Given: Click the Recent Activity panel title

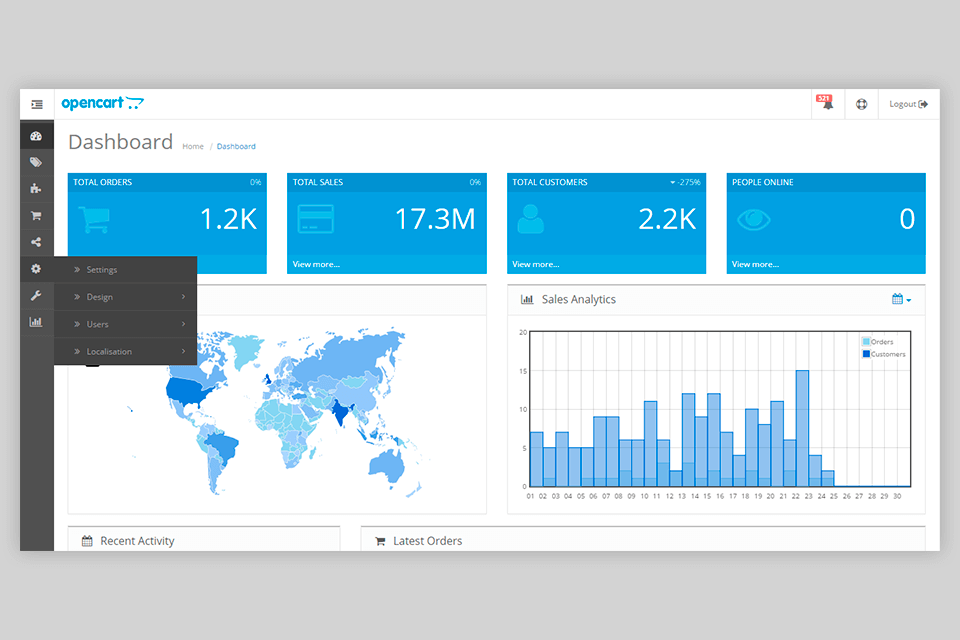Looking at the screenshot, I should [x=137, y=541].
